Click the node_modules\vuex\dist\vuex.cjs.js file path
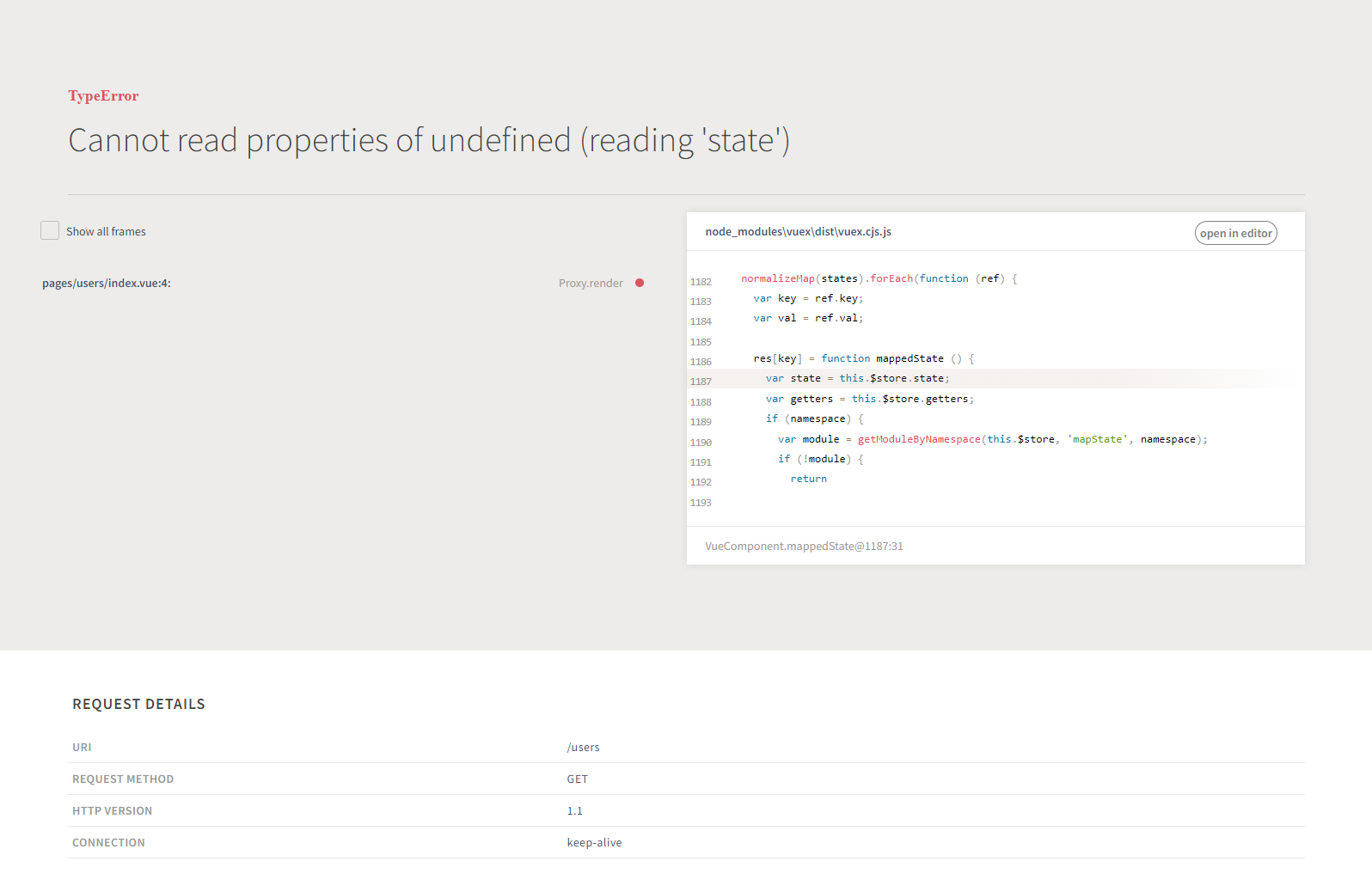The height and width of the screenshot is (892, 1372). [x=798, y=232]
